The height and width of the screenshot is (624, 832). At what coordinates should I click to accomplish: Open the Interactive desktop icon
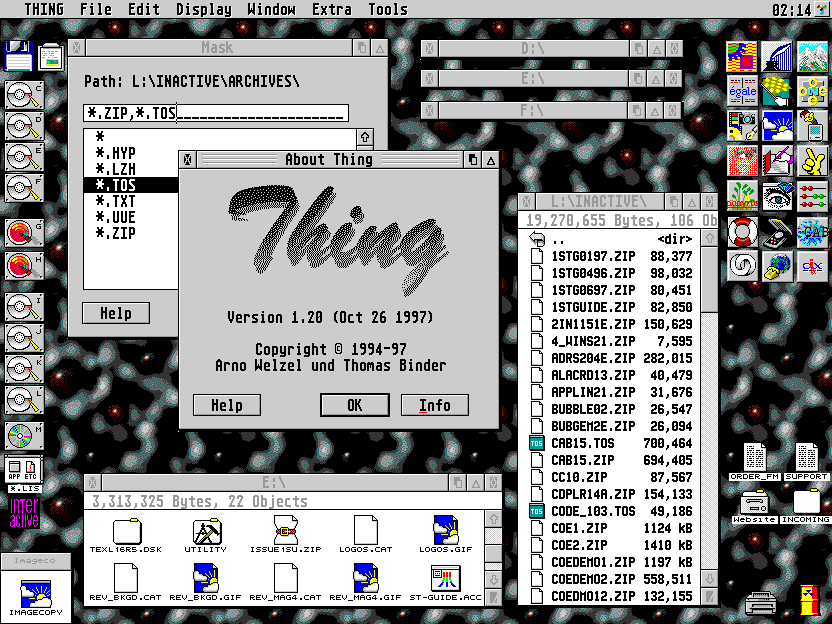point(24,512)
